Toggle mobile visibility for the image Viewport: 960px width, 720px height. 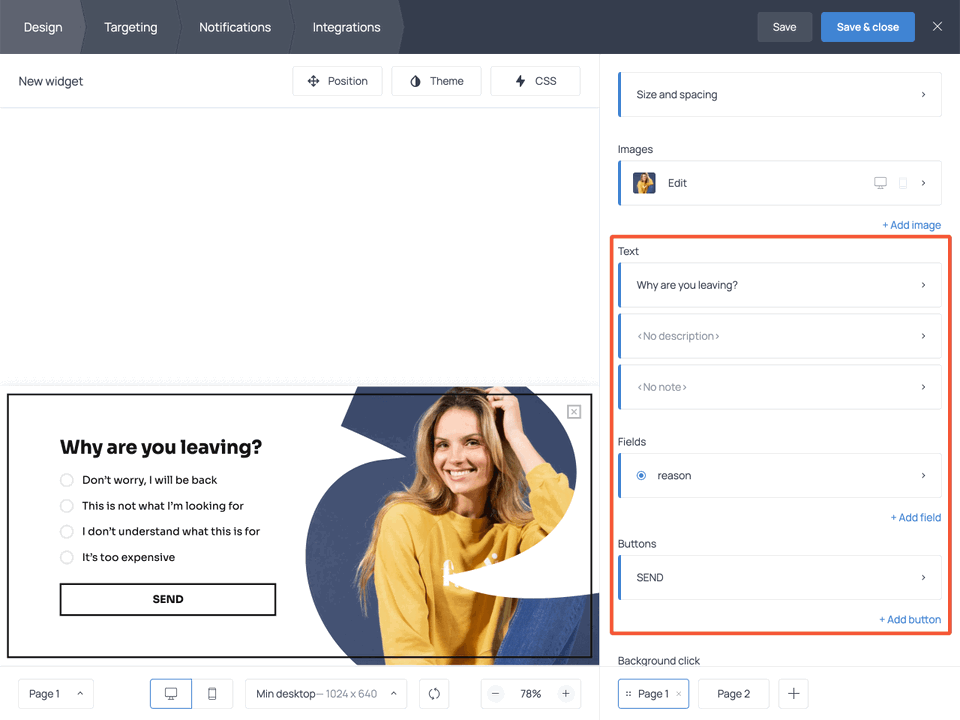pos(903,183)
